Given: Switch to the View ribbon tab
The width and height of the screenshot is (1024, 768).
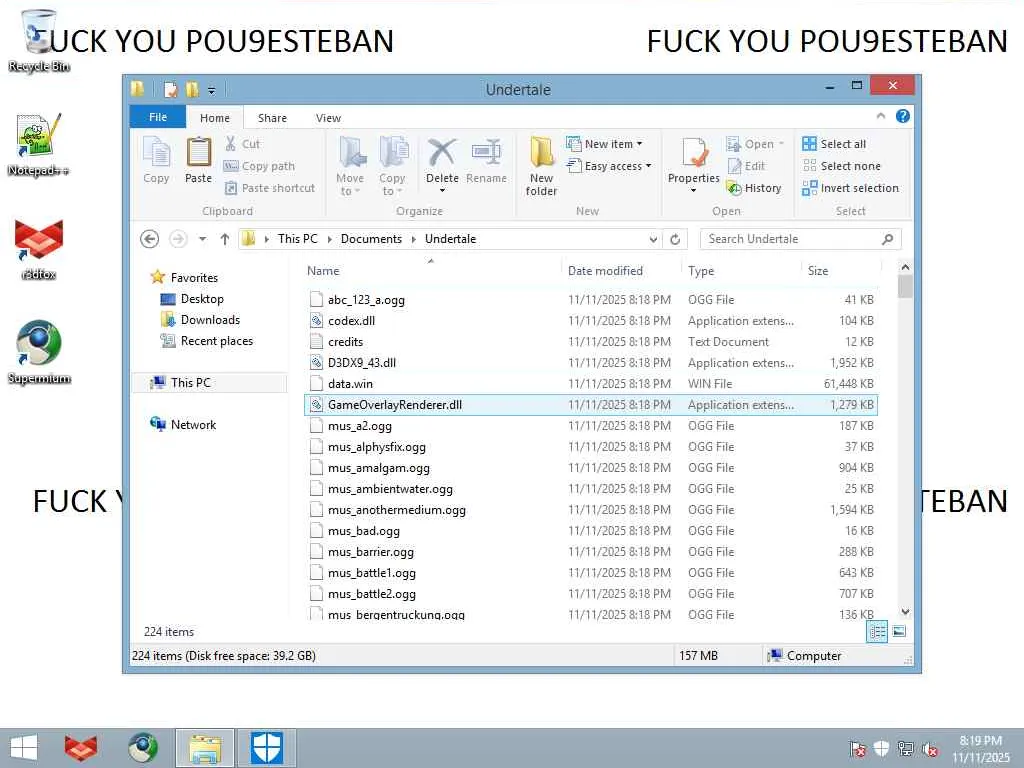Looking at the screenshot, I should (x=328, y=118).
